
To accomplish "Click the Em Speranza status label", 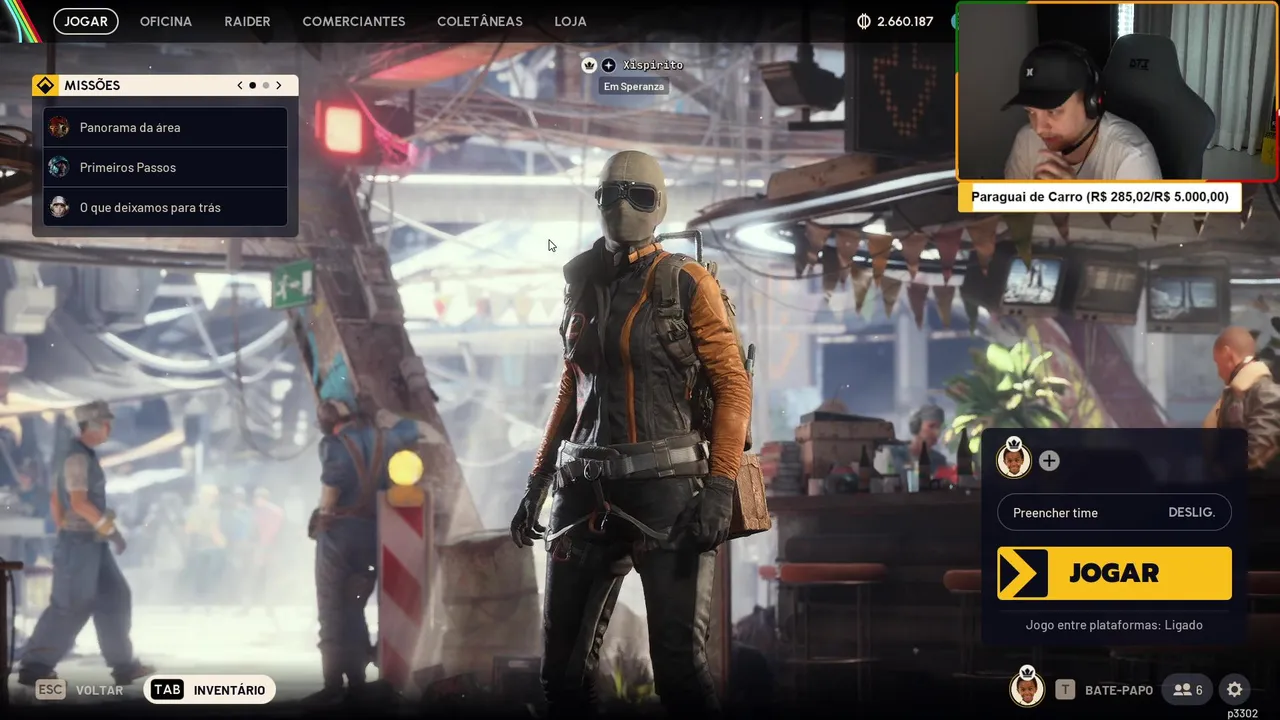I will click(x=634, y=87).
